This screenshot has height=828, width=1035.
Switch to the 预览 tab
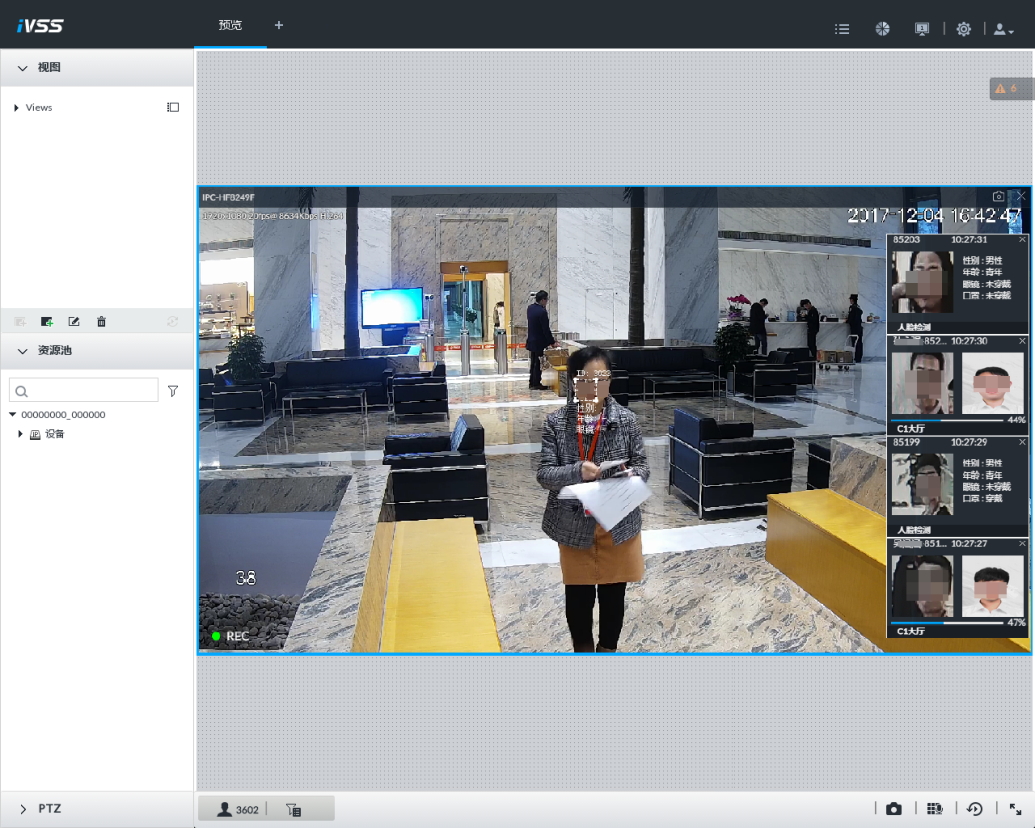click(230, 25)
